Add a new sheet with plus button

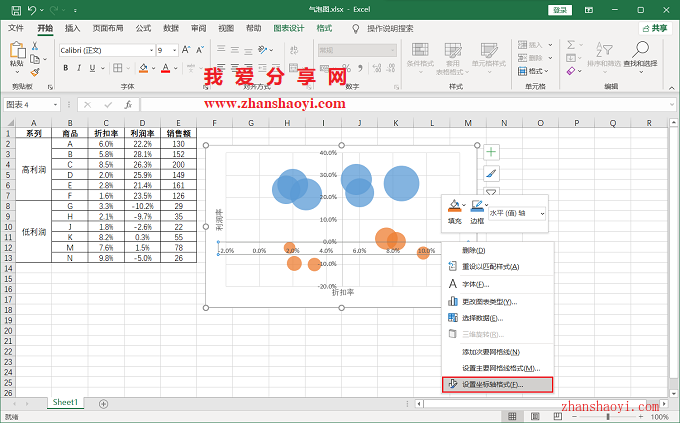coord(103,404)
